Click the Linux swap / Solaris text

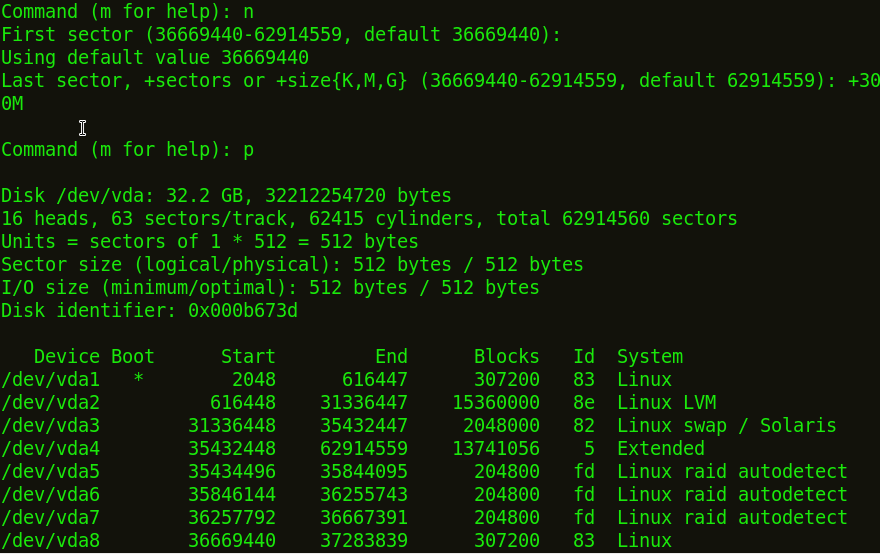(727, 426)
